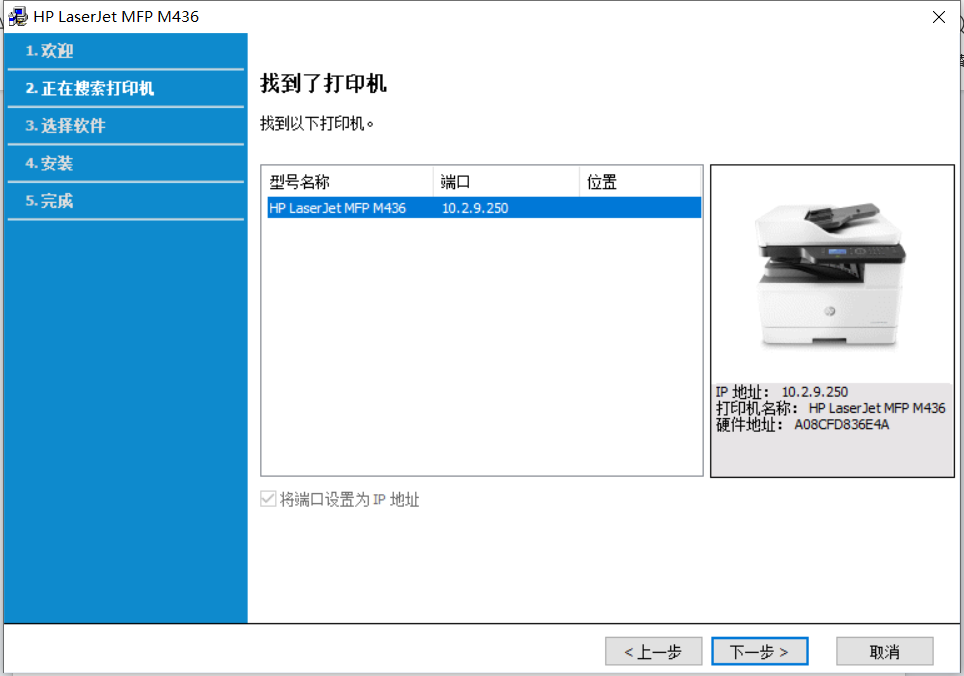This screenshot has height=676, width=964.
Task: Toggle the 将端口设置为 IP 地址 checkbox
Action: (x=268, y=500)
